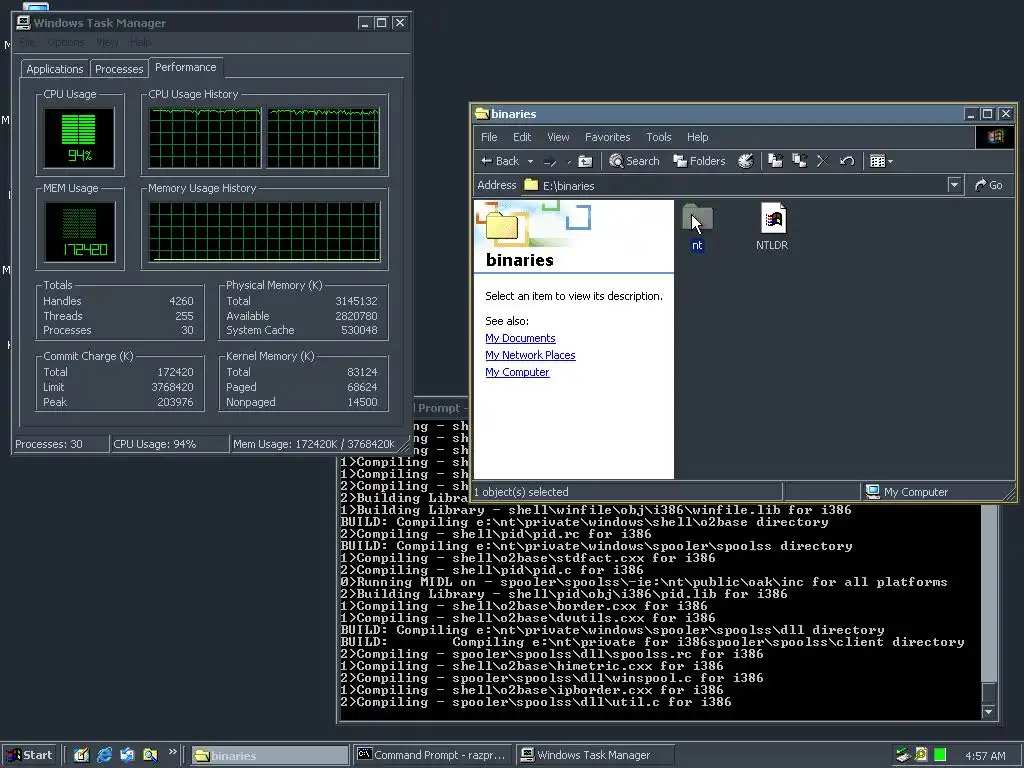
Task: Select the Performance tab
Action: (x=185, y=67)
